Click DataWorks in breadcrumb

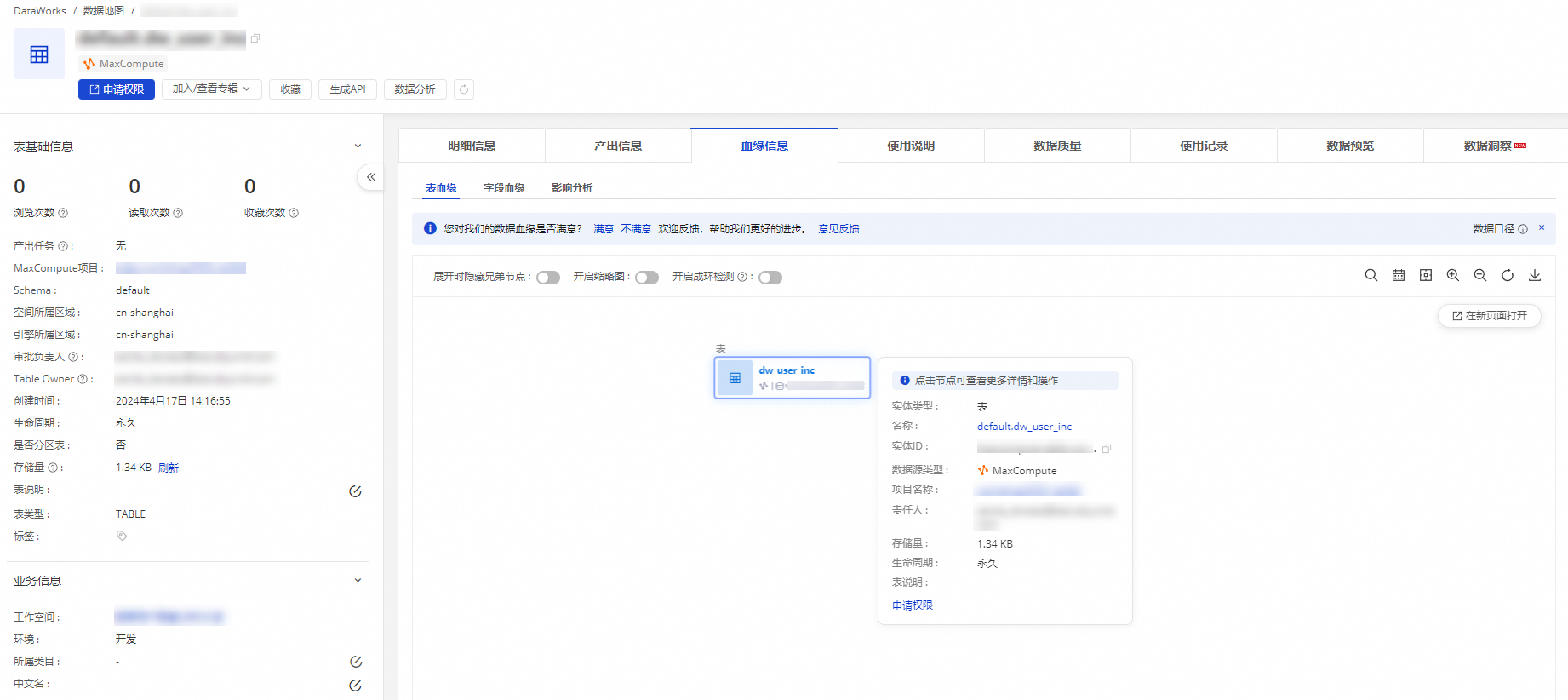tap(40, 11)
